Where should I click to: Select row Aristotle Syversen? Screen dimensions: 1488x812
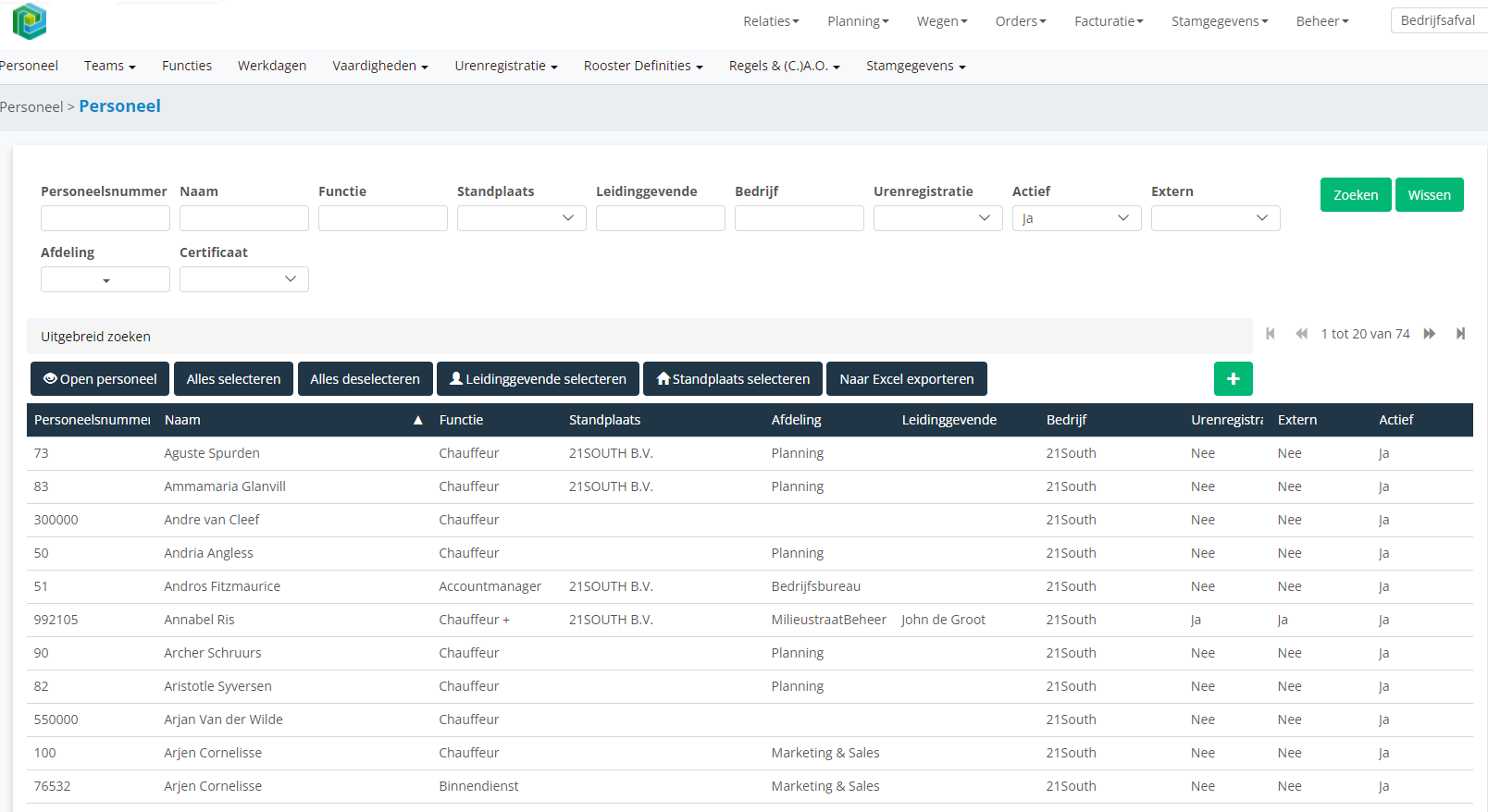click(x=750, y=686)
